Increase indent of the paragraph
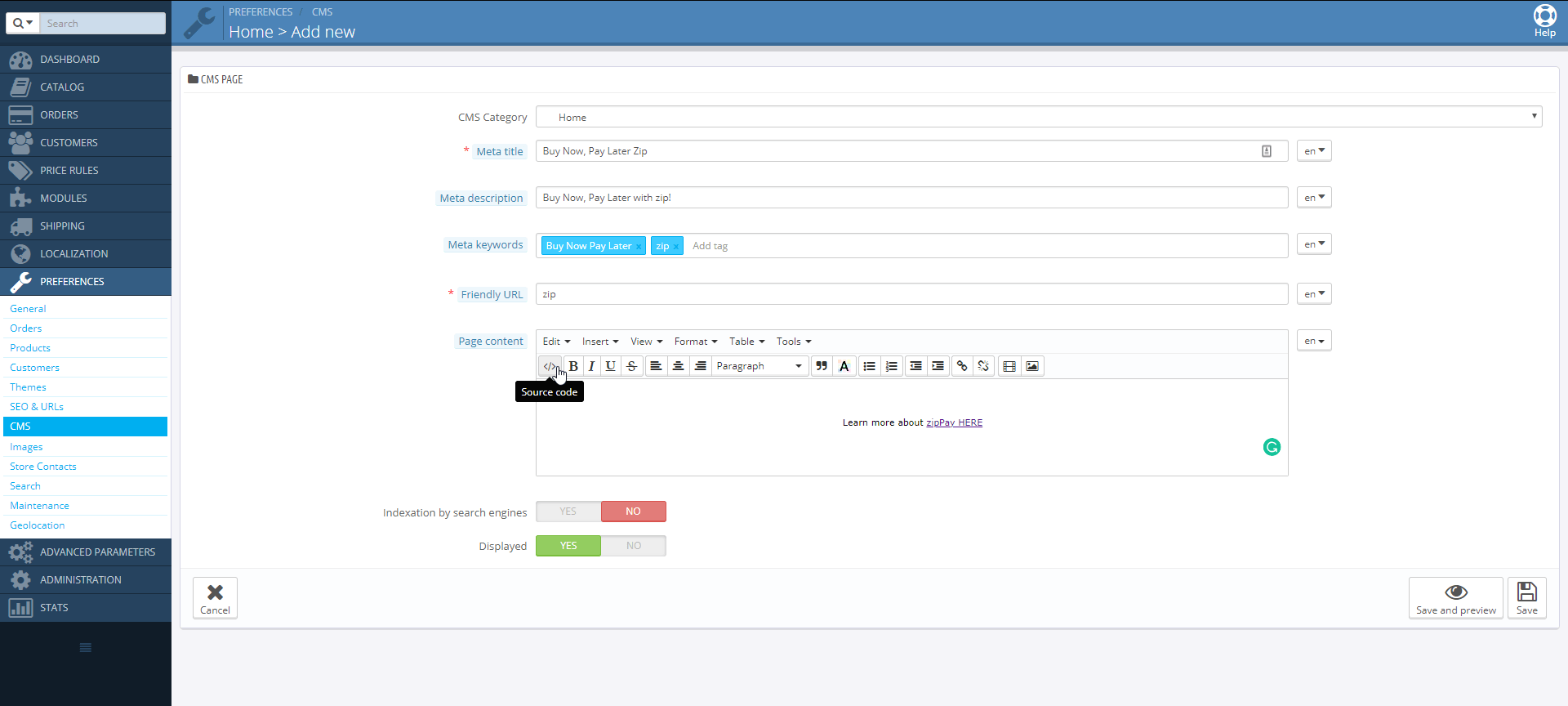 tap(938, 366)
